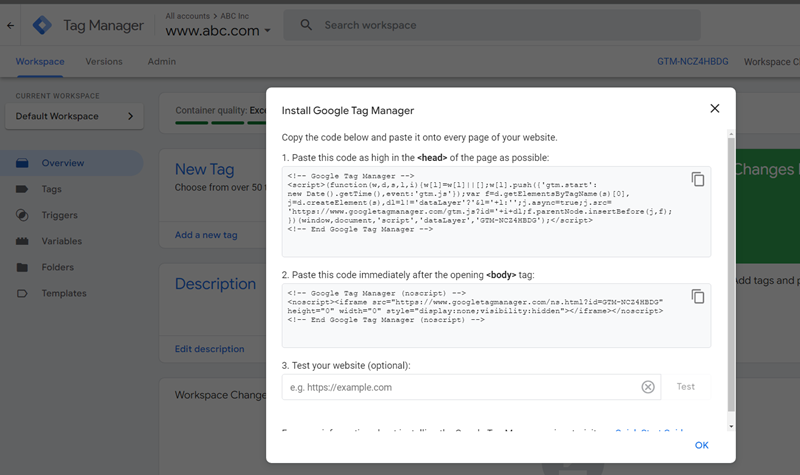Select Overview in the sidebar
Viewport: 800px width, 475px height.
pyautogui.click(x=71, y=163)
